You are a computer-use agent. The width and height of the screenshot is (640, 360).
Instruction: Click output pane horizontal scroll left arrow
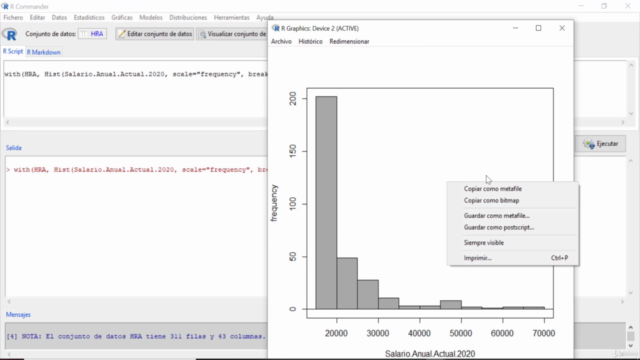(9, 302)
